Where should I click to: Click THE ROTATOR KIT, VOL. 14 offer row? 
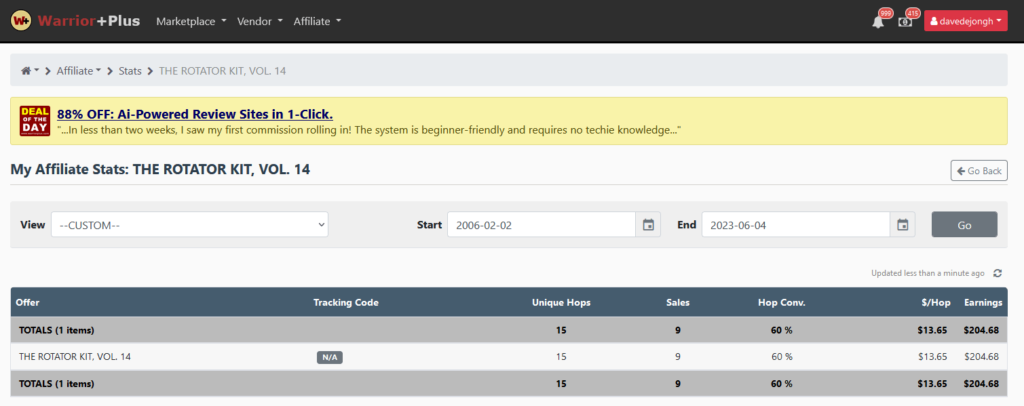(509, 356)
